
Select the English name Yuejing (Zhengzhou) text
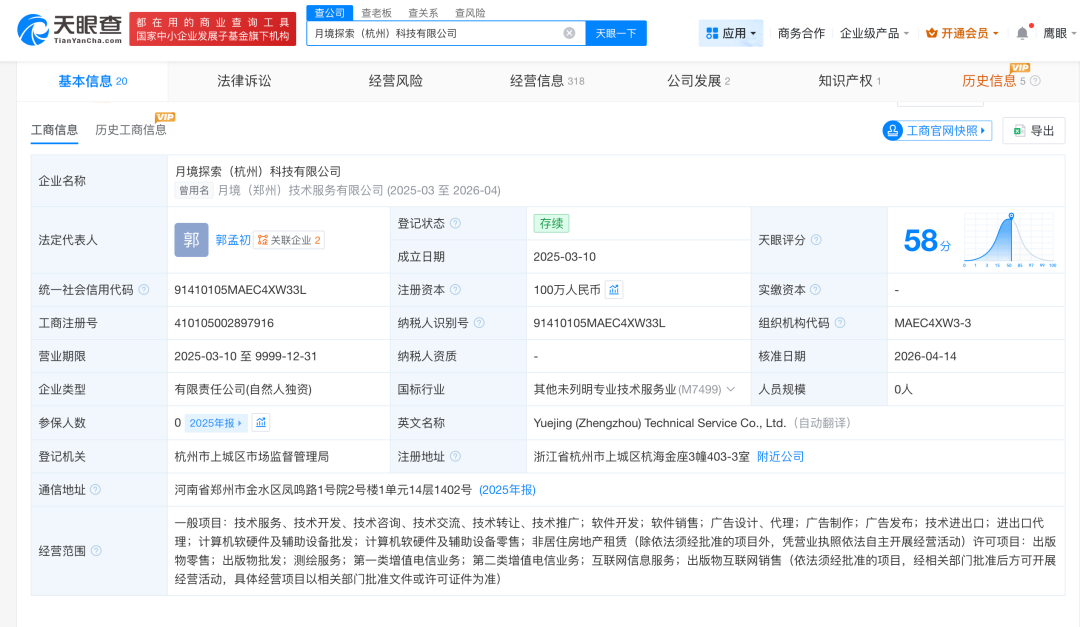(660, 422)
